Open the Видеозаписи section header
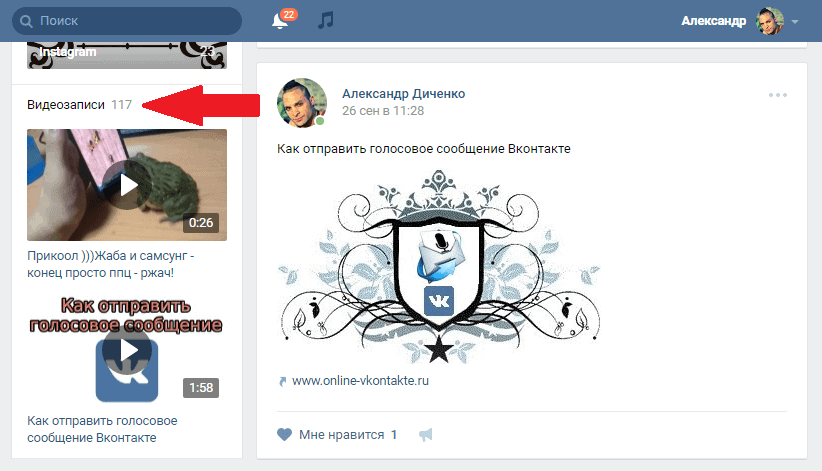Viewport: 822px width, 471px height. point(66,105)
